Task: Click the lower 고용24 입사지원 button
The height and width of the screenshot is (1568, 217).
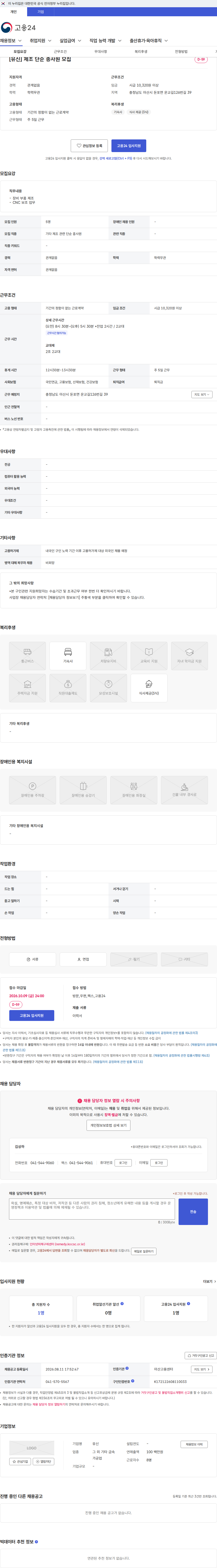Action: (32, 1015)
